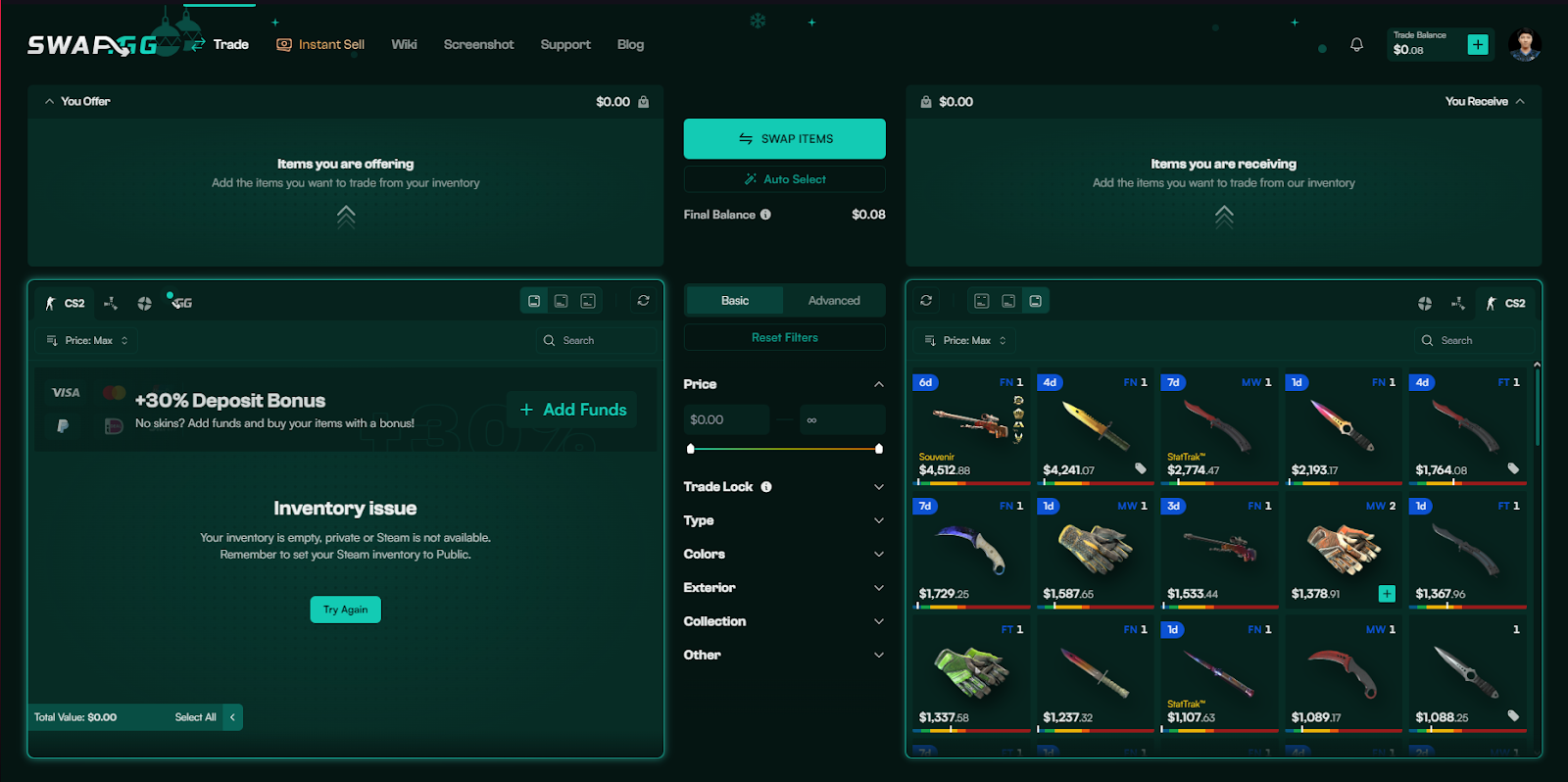Open the Support page
Viewport: 1568px width, 782px height.
tap(565, 44)
